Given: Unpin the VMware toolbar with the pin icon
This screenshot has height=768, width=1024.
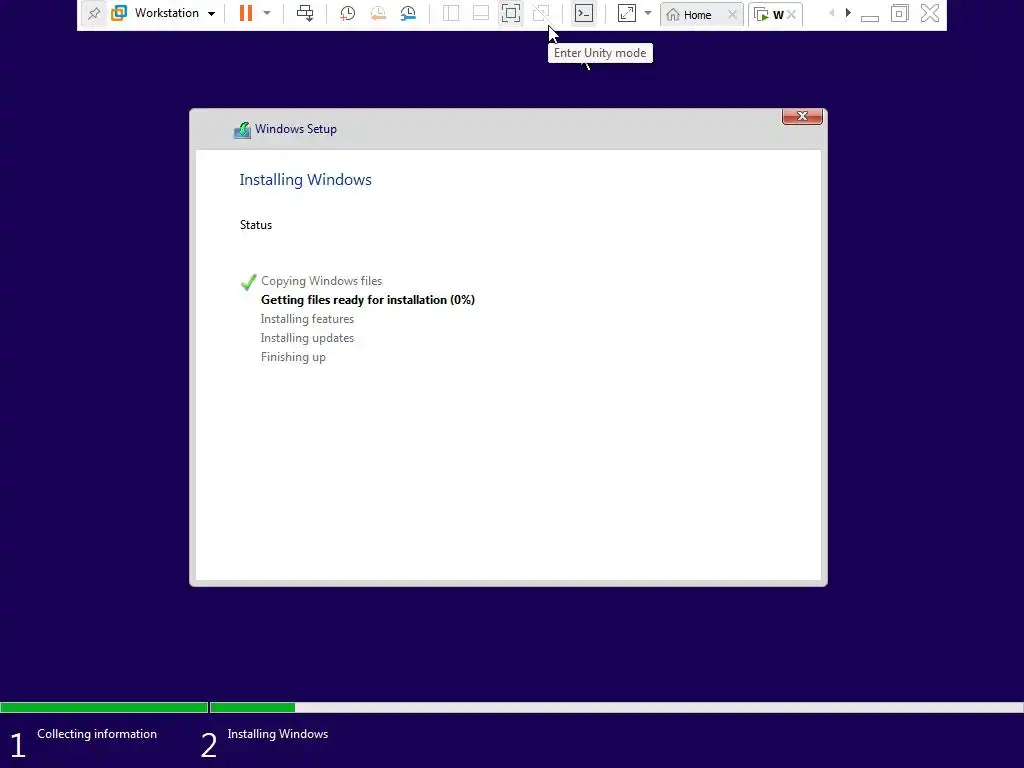Looking at the screenshot, I should pos(94,13).
